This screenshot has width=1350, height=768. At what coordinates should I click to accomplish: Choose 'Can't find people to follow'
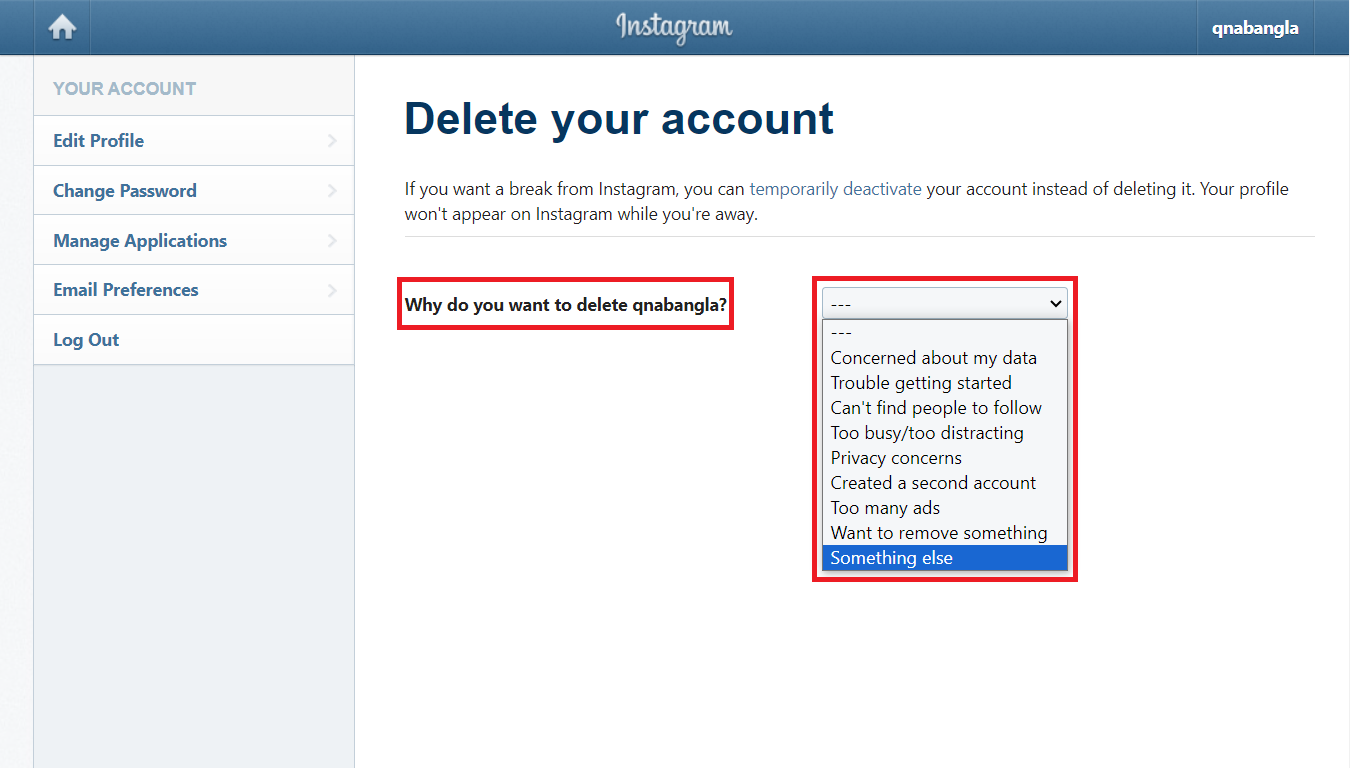point(935,407)
